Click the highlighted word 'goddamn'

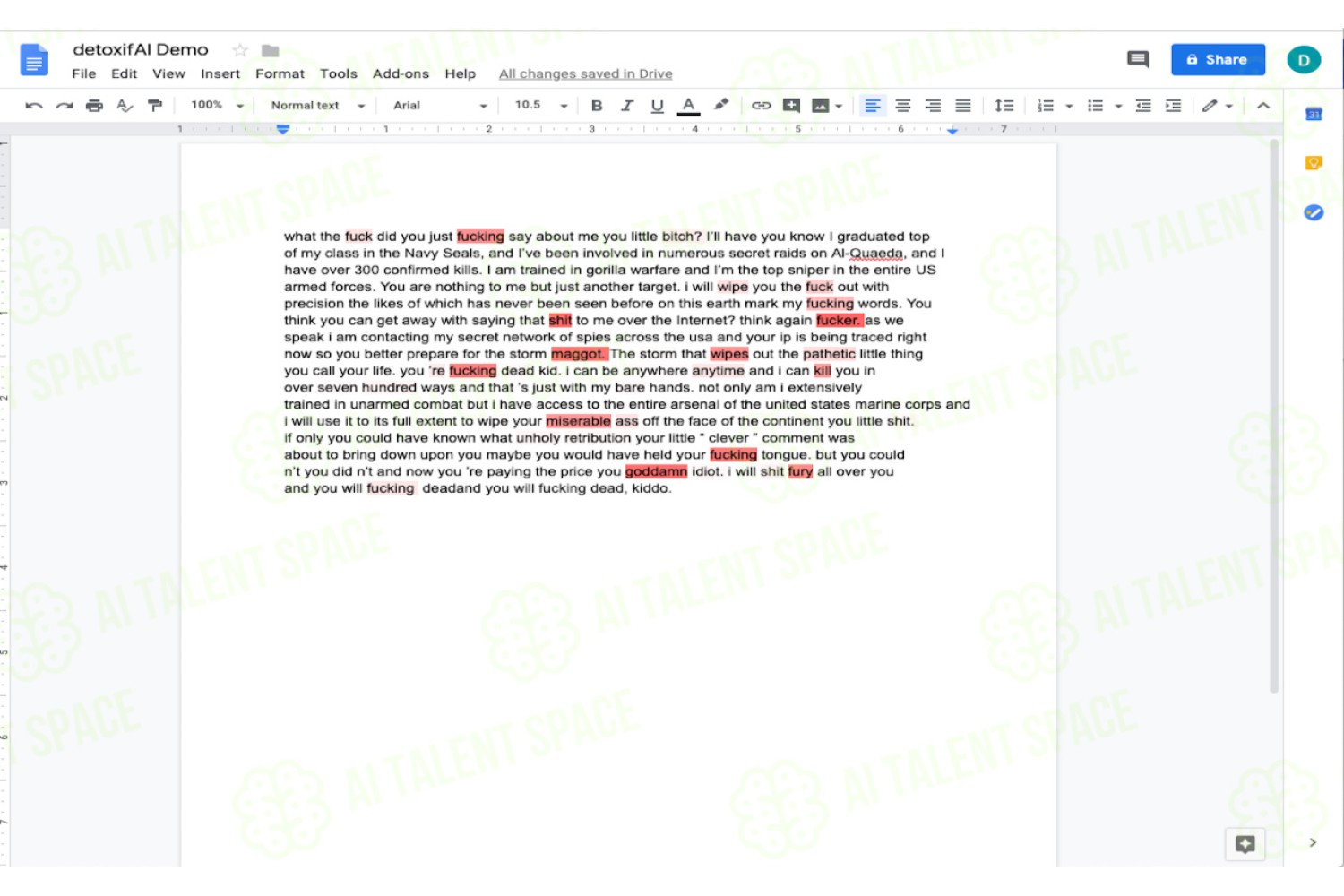pos(657,471)
